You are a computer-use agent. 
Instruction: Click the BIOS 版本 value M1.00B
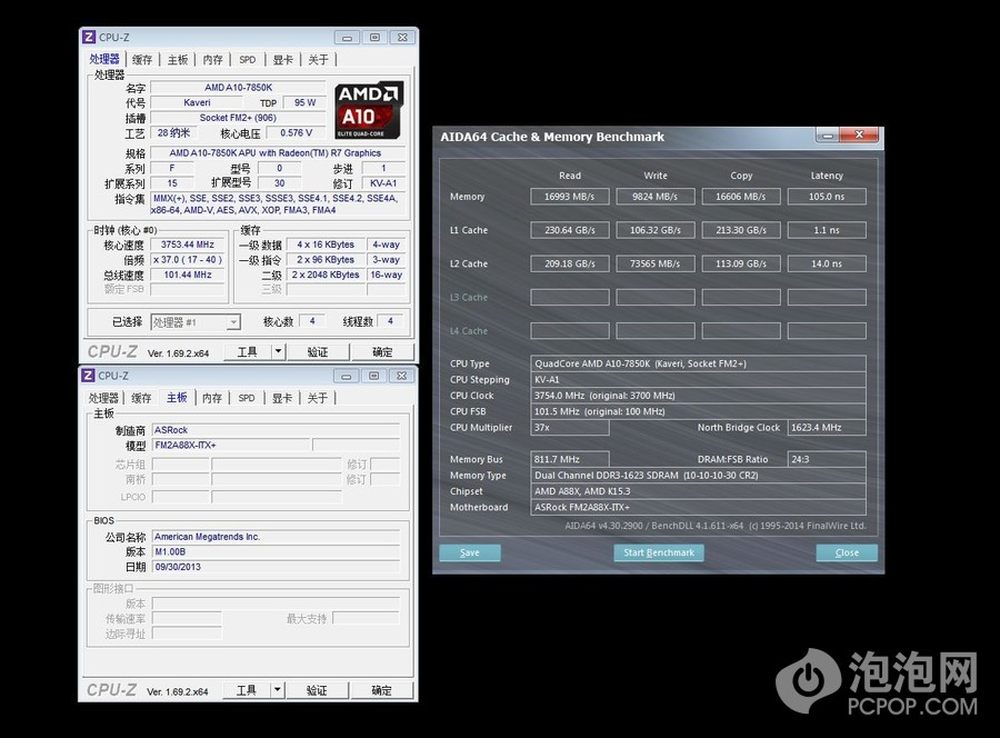276,552
